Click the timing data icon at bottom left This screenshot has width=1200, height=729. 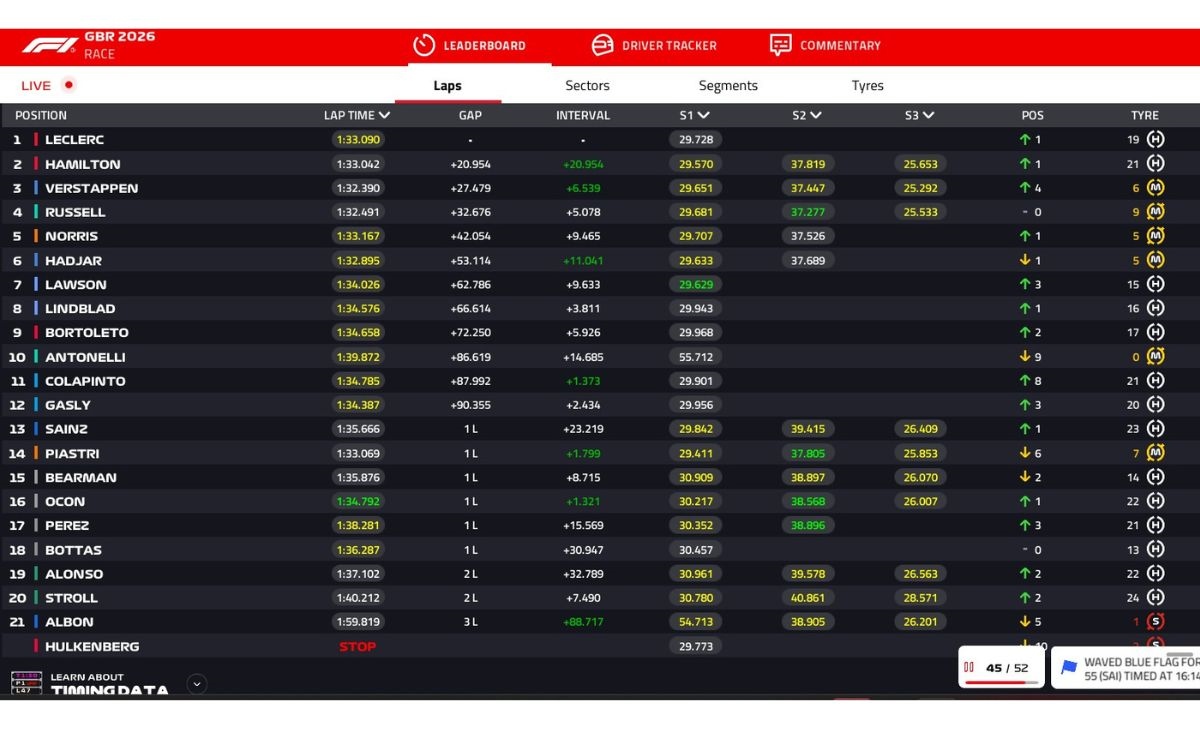pyautogui.click(x=26, y=683)
